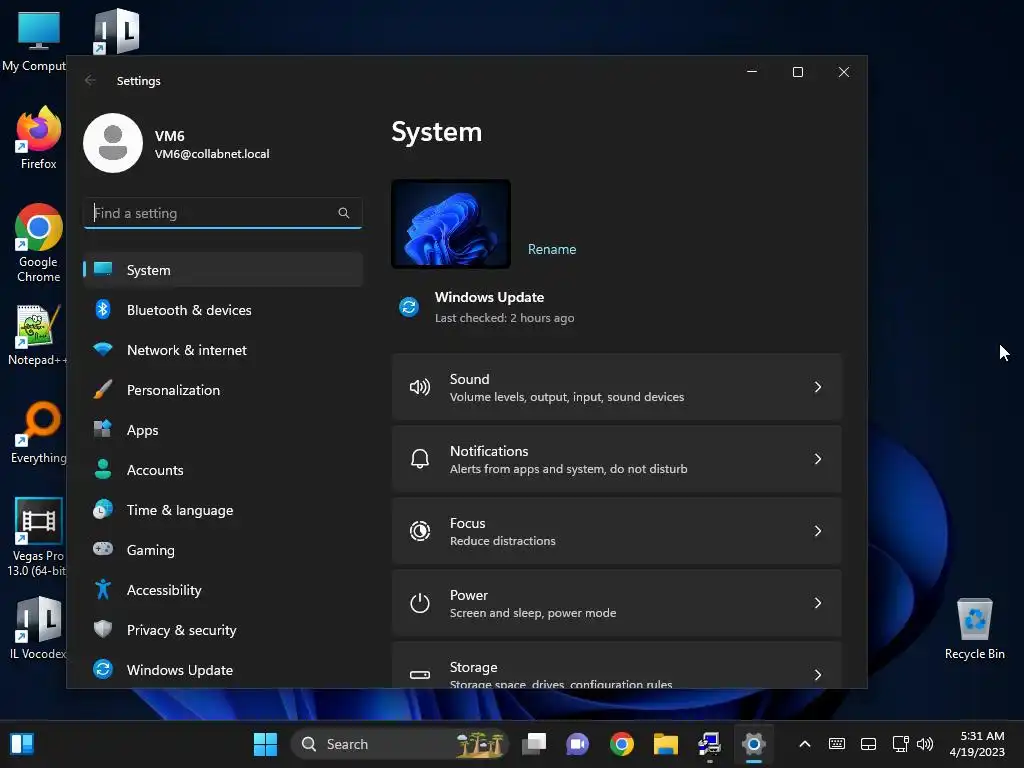Viewport: 1024px width, 768px height.
Task: Open Everything search desktop shortcut
Action: [x=39, y=432]
